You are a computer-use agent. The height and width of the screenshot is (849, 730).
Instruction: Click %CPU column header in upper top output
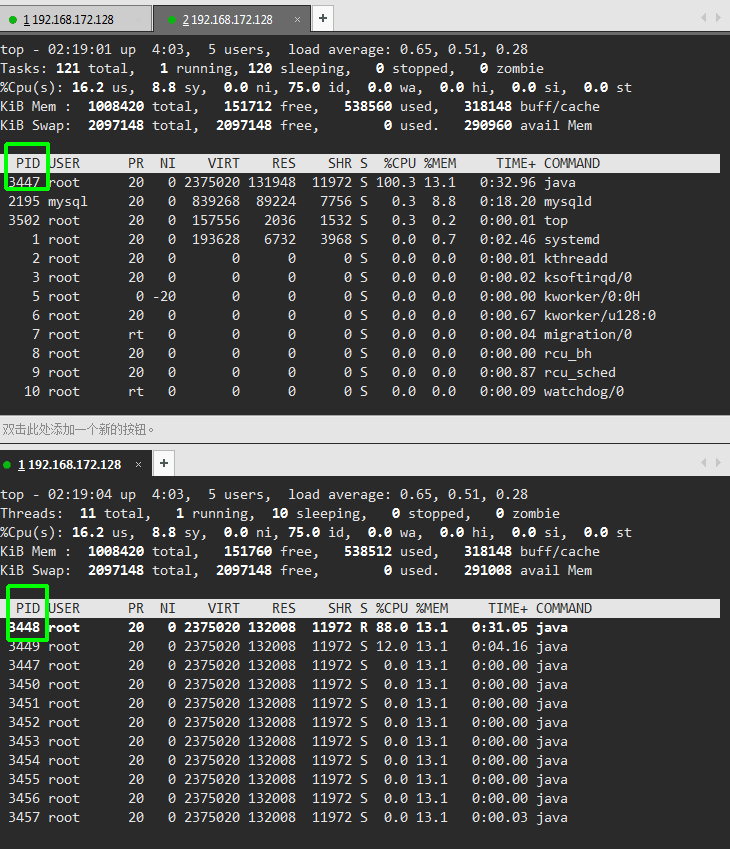click(400, 164)
